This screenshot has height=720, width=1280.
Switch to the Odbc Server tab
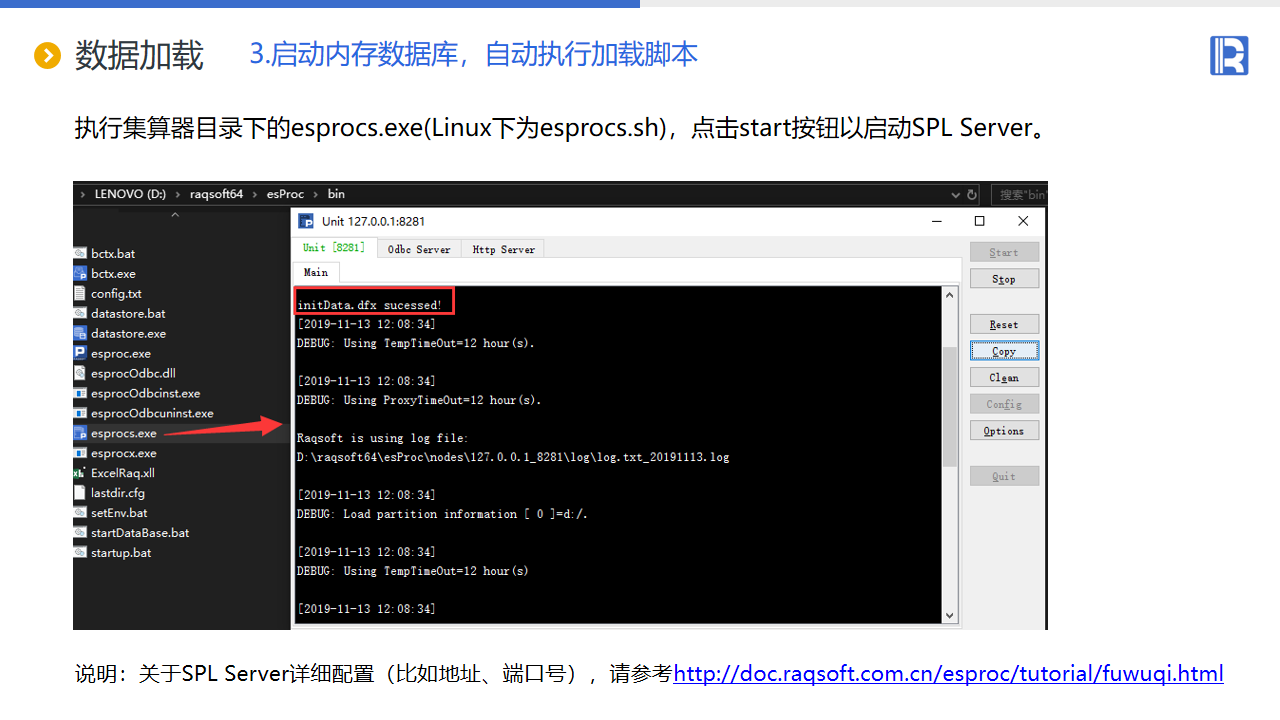point(419,249)
